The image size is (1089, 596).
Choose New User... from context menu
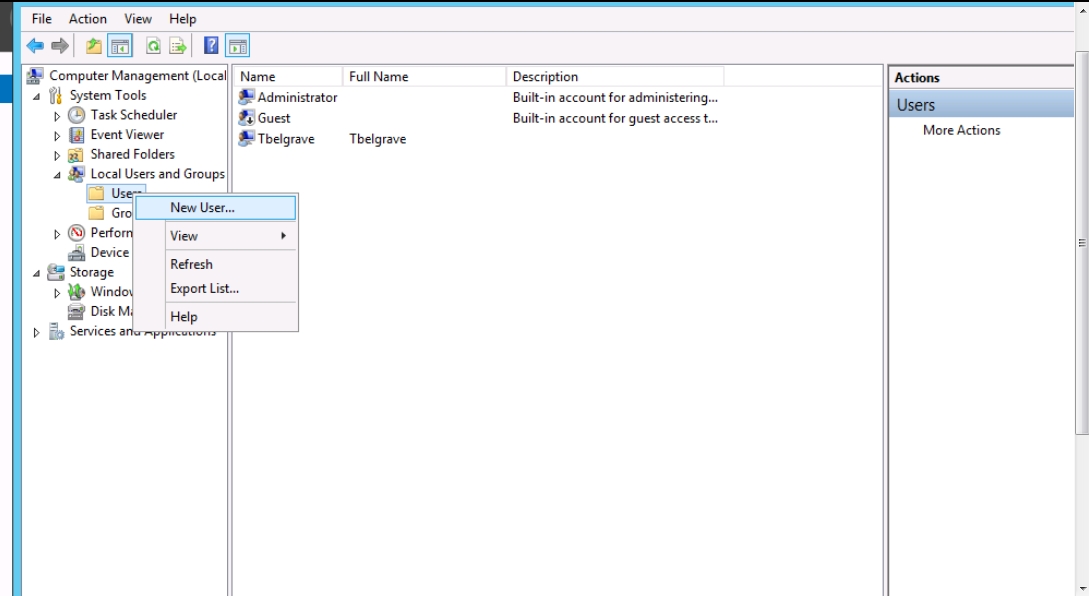215,208
